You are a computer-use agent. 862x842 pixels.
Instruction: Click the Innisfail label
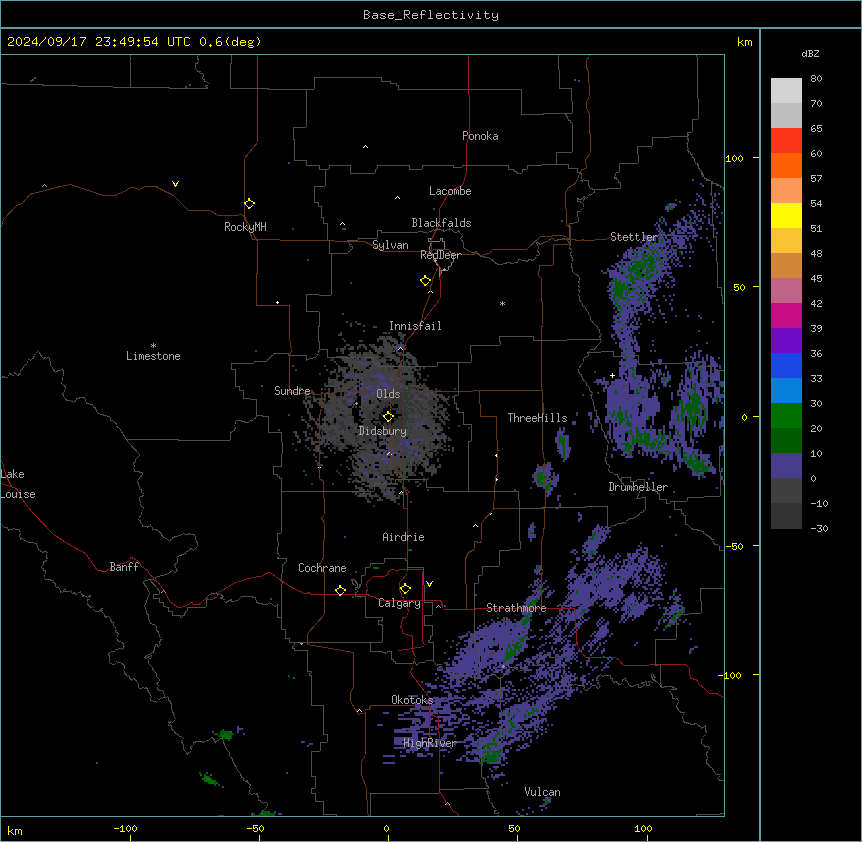(x=415, y=326)
